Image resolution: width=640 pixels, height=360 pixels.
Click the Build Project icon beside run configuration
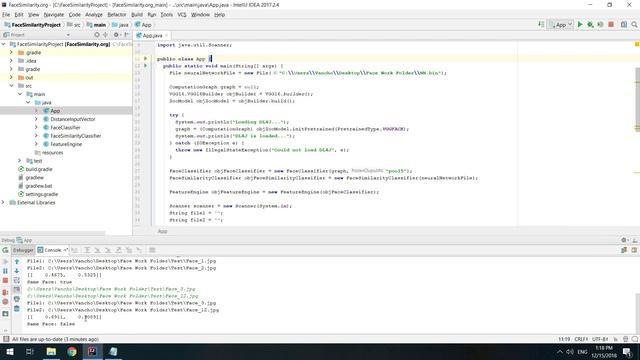coord(541,24)
